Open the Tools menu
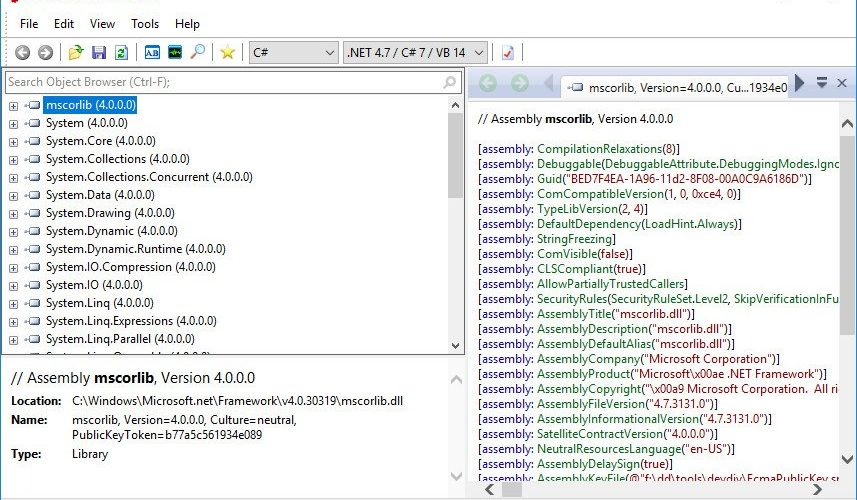 click(x=145, y=24)
